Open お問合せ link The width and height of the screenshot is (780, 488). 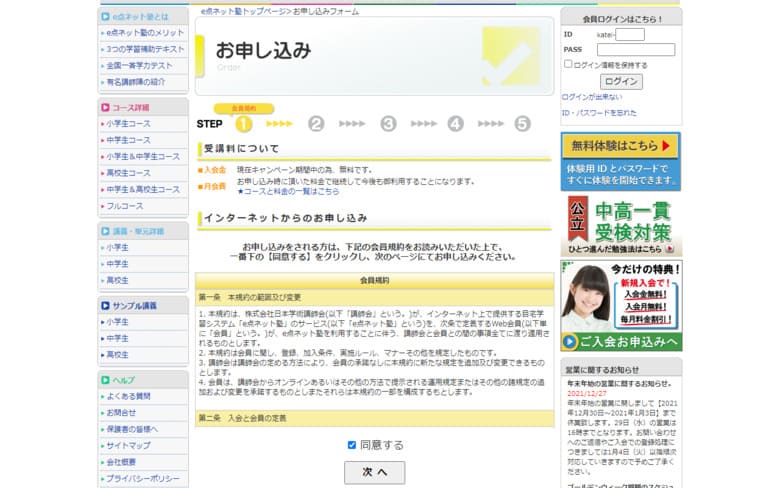pyautogui.click(x=121, y=413)
